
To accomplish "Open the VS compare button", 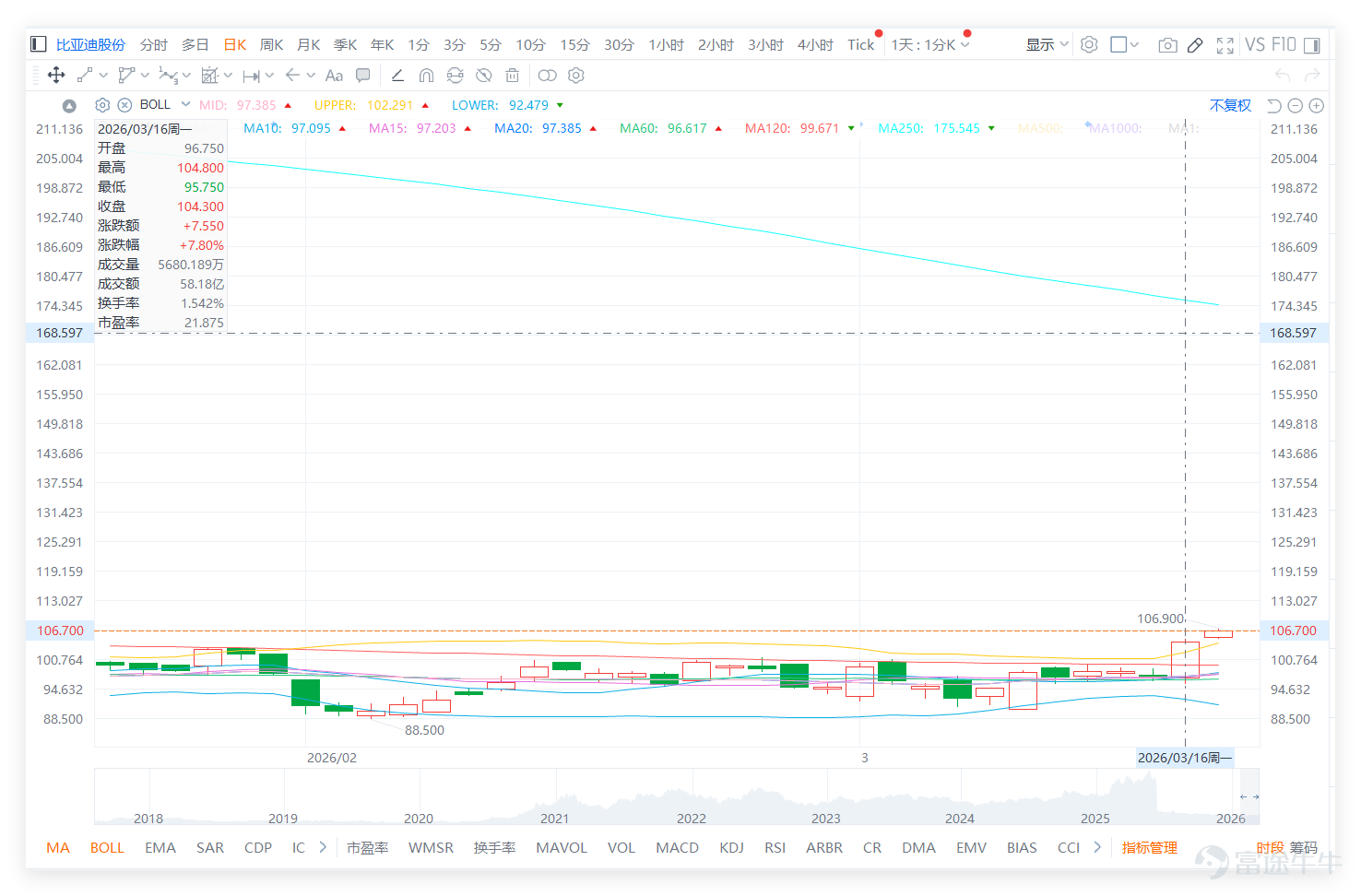I will tap(1255, 44).
